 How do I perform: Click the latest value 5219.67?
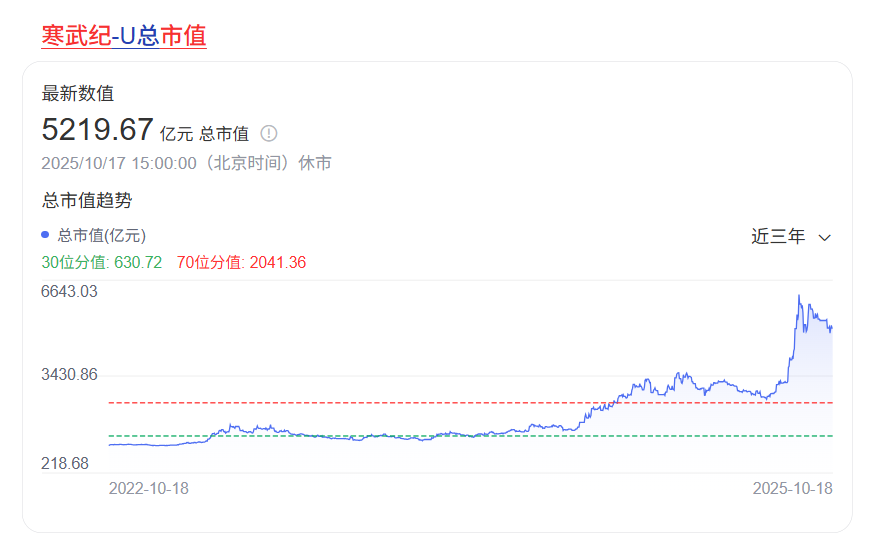pos(97,130)
